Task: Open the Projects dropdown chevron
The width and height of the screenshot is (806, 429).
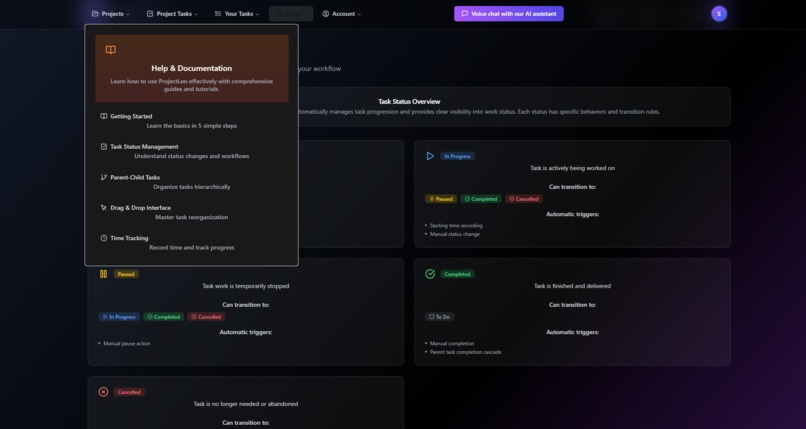Action: [128, 14]
